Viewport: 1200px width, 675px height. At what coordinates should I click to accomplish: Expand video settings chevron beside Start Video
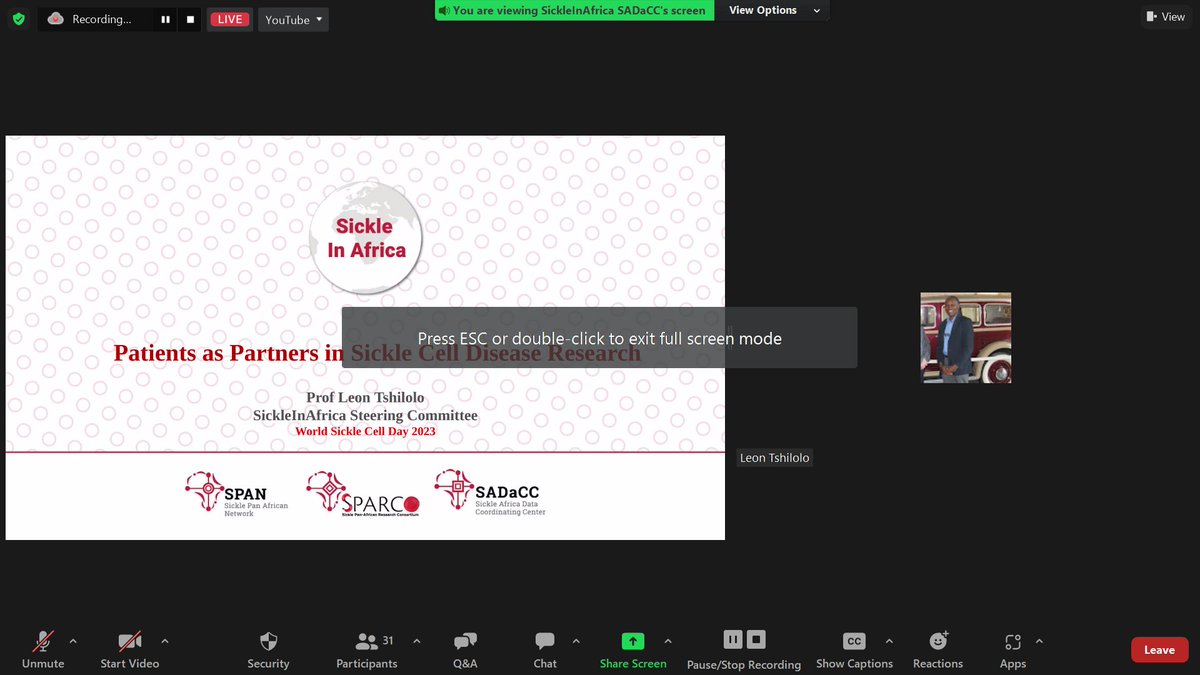pos(165,641)
